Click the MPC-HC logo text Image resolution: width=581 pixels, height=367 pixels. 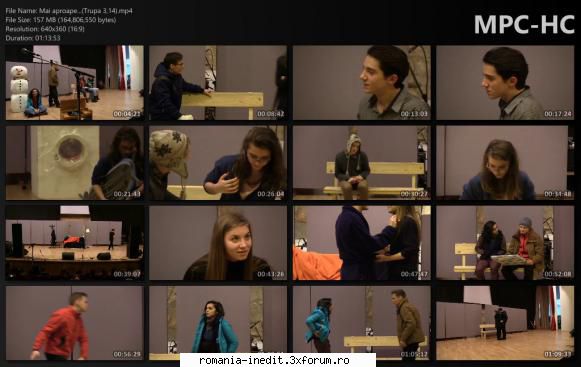point(524,25)
